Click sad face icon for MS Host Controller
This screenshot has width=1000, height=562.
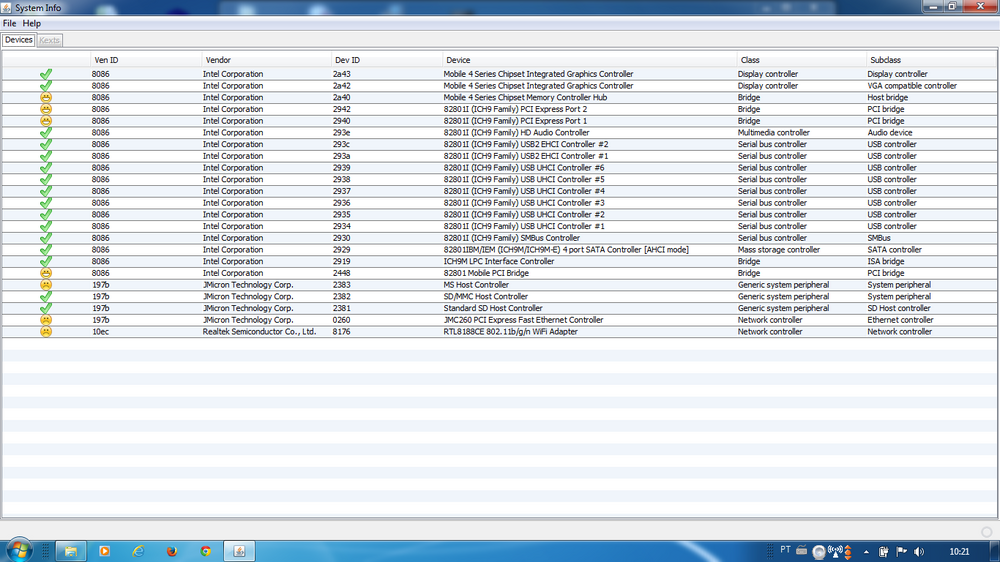pyautogui.click(x=45, y=285)
